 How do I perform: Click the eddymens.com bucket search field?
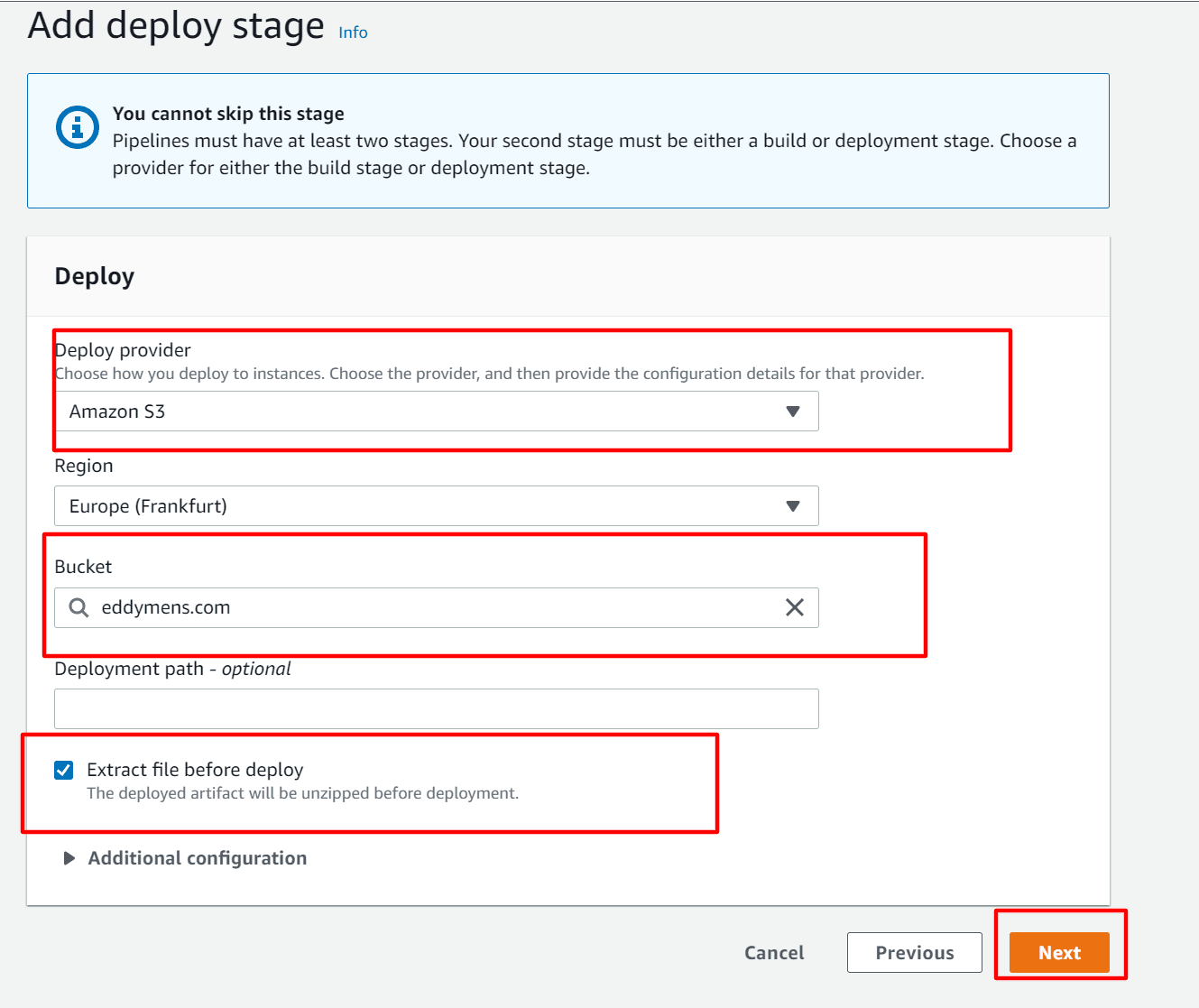(x=433, y=608)
